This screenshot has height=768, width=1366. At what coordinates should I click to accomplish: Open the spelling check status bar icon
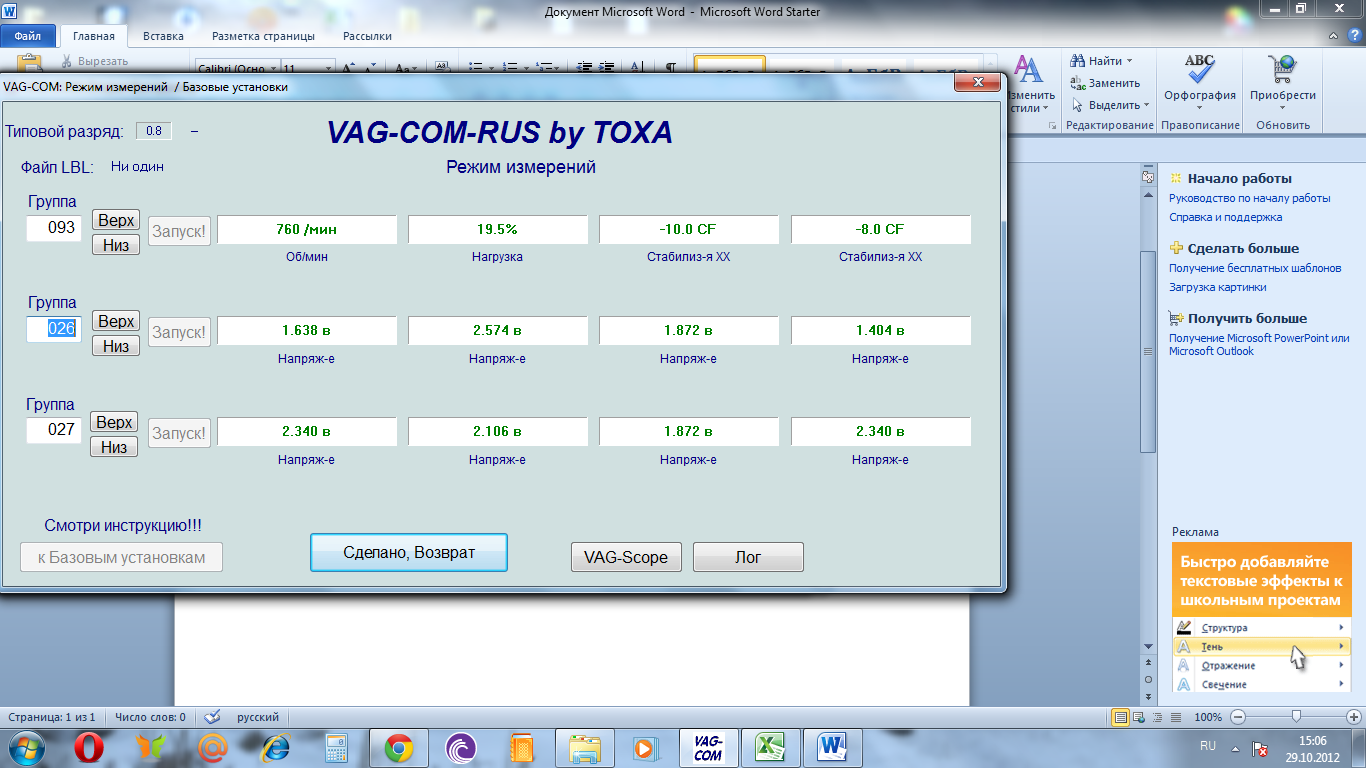(212, 717)
